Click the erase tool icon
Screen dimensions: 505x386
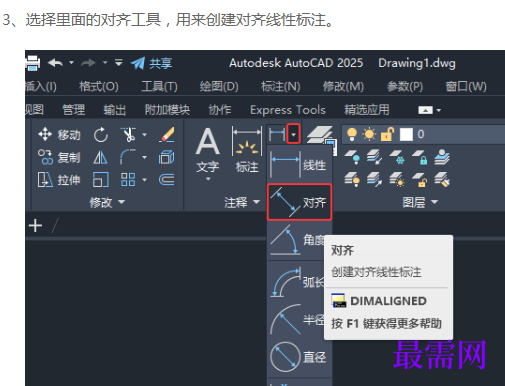(x=167, y=135)
